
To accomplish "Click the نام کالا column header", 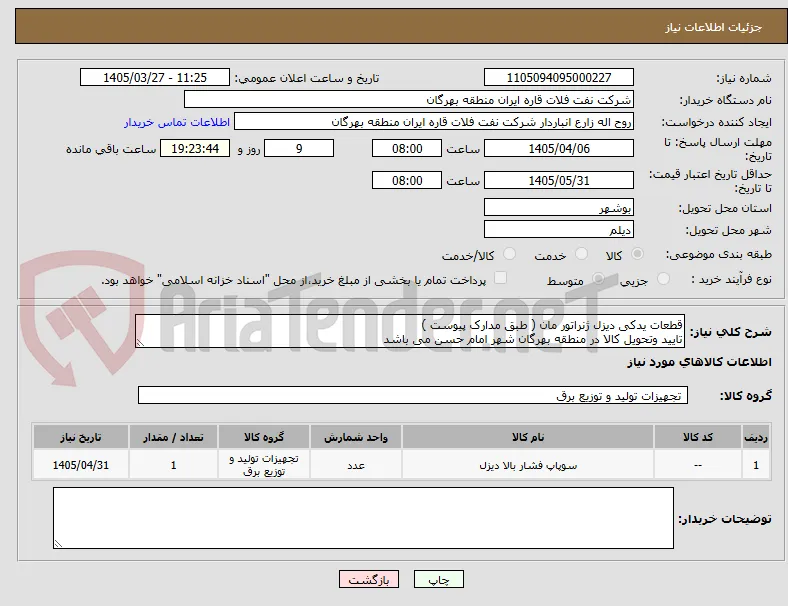I will tap(528, 437).
